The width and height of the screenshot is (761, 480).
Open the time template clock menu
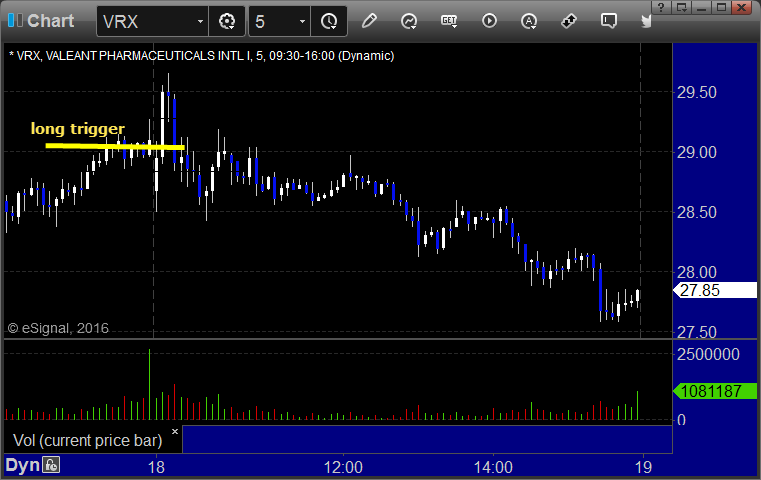pos(329,22)
